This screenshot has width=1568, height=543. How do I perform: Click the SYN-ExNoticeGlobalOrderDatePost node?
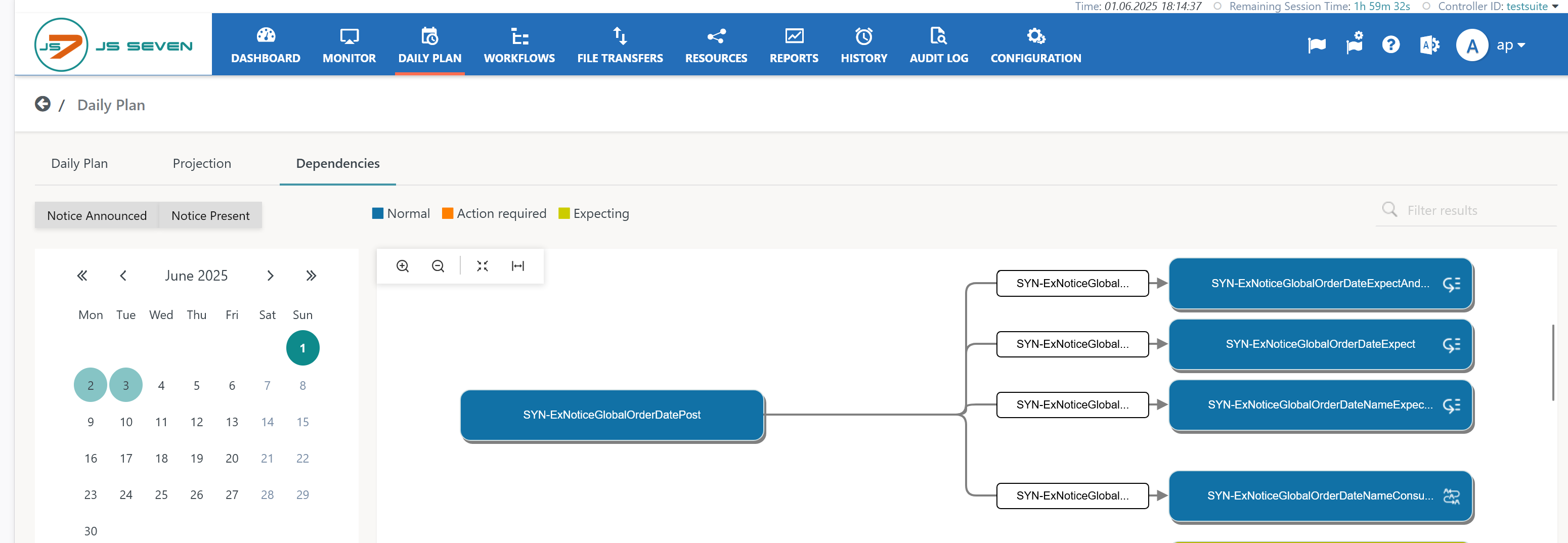pos(611,415)
